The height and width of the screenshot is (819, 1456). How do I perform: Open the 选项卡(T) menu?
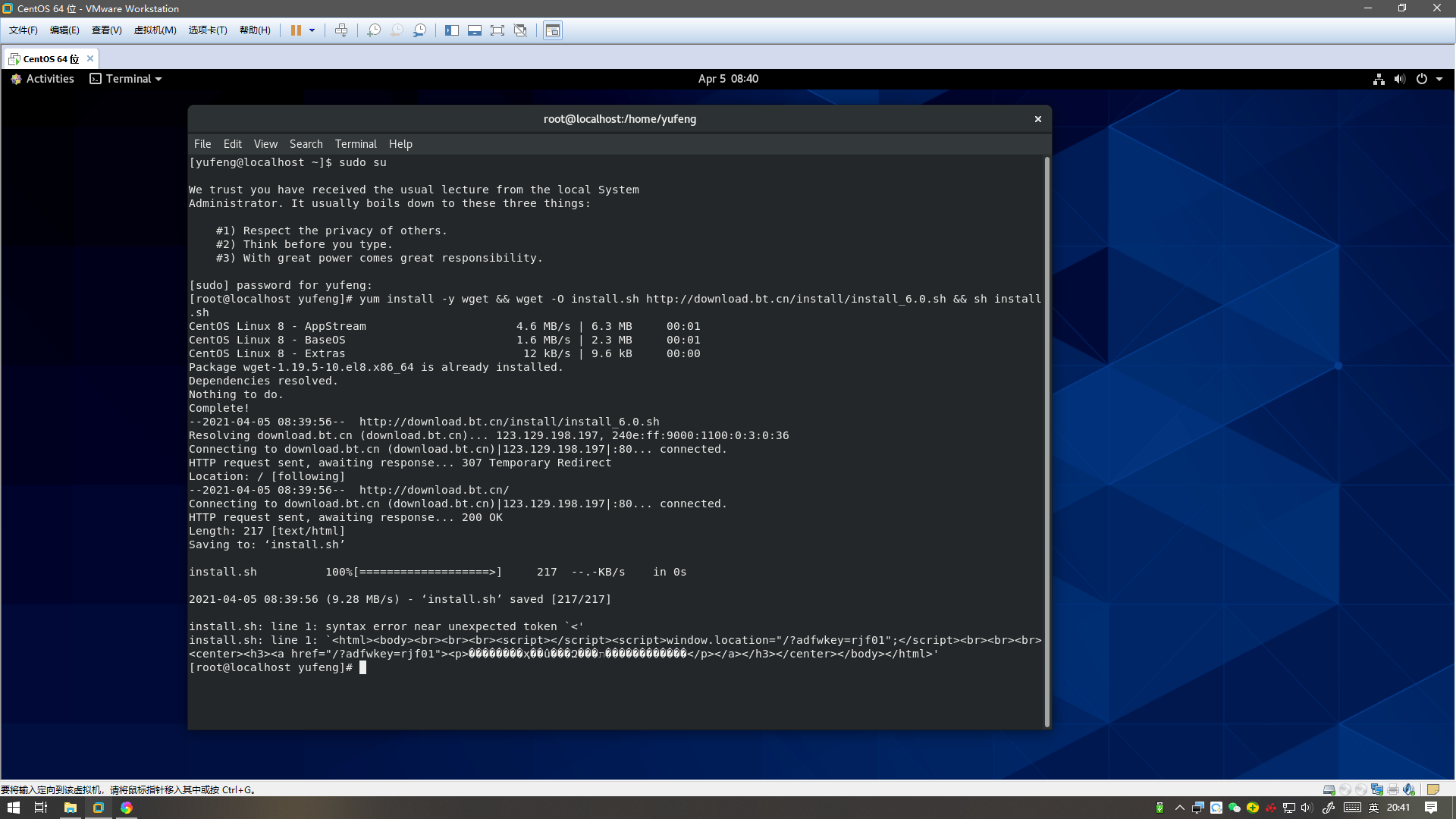point(208,30)
